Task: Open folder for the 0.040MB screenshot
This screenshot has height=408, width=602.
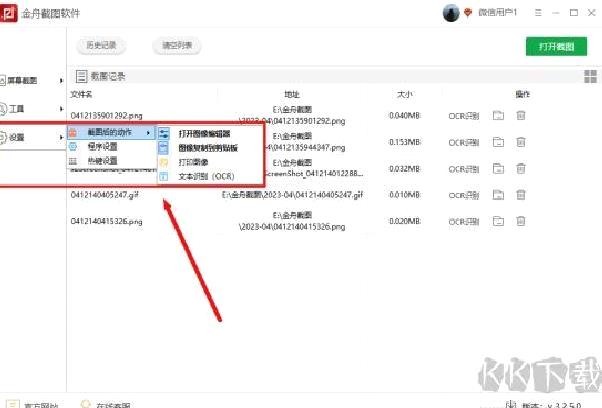Action: tap(498, 115)
